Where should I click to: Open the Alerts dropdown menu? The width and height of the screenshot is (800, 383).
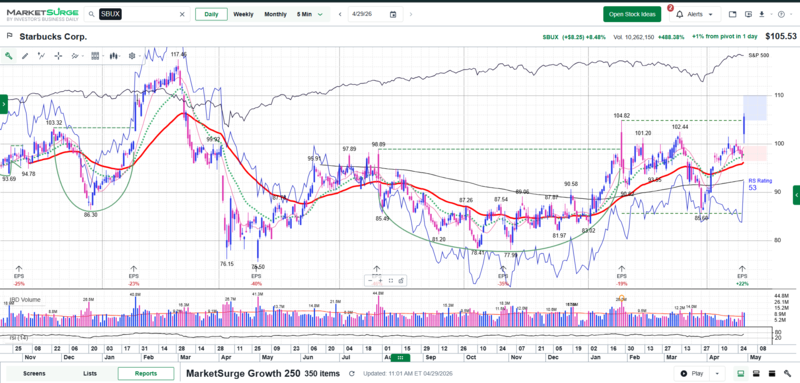pyautogui.click(x=710, y=14)
